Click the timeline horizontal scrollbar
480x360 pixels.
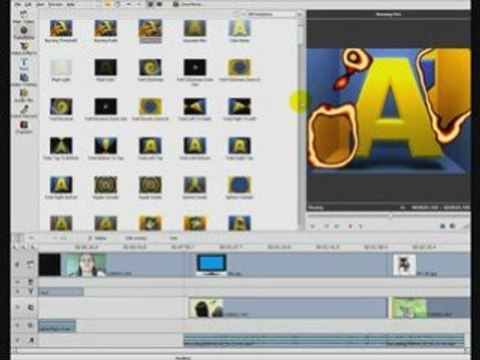(x=240, y=351)
